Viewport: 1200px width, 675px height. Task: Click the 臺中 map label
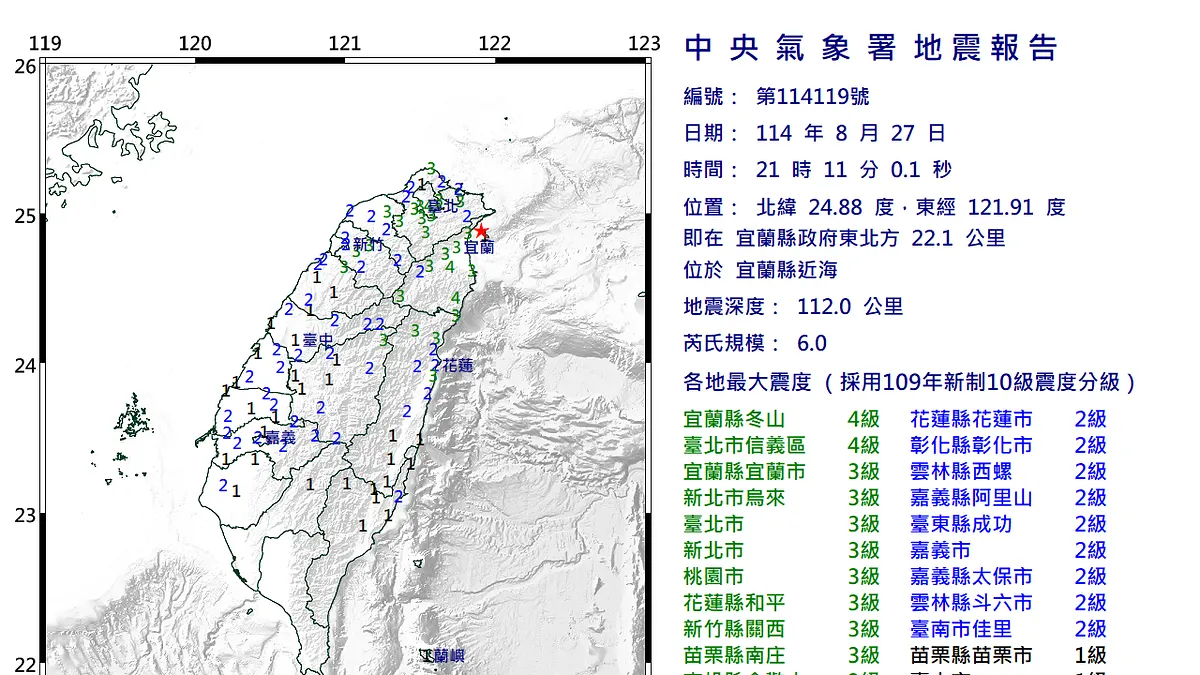click(x=318, y=339)
